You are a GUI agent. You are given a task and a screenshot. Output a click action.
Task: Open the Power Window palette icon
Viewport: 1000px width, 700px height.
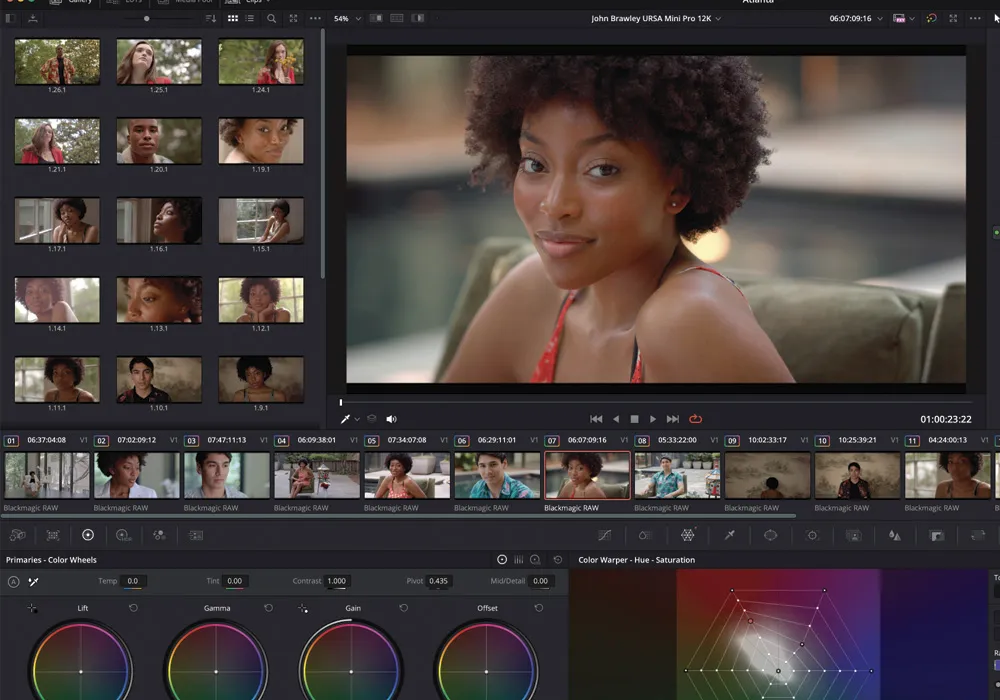(770, 535)
